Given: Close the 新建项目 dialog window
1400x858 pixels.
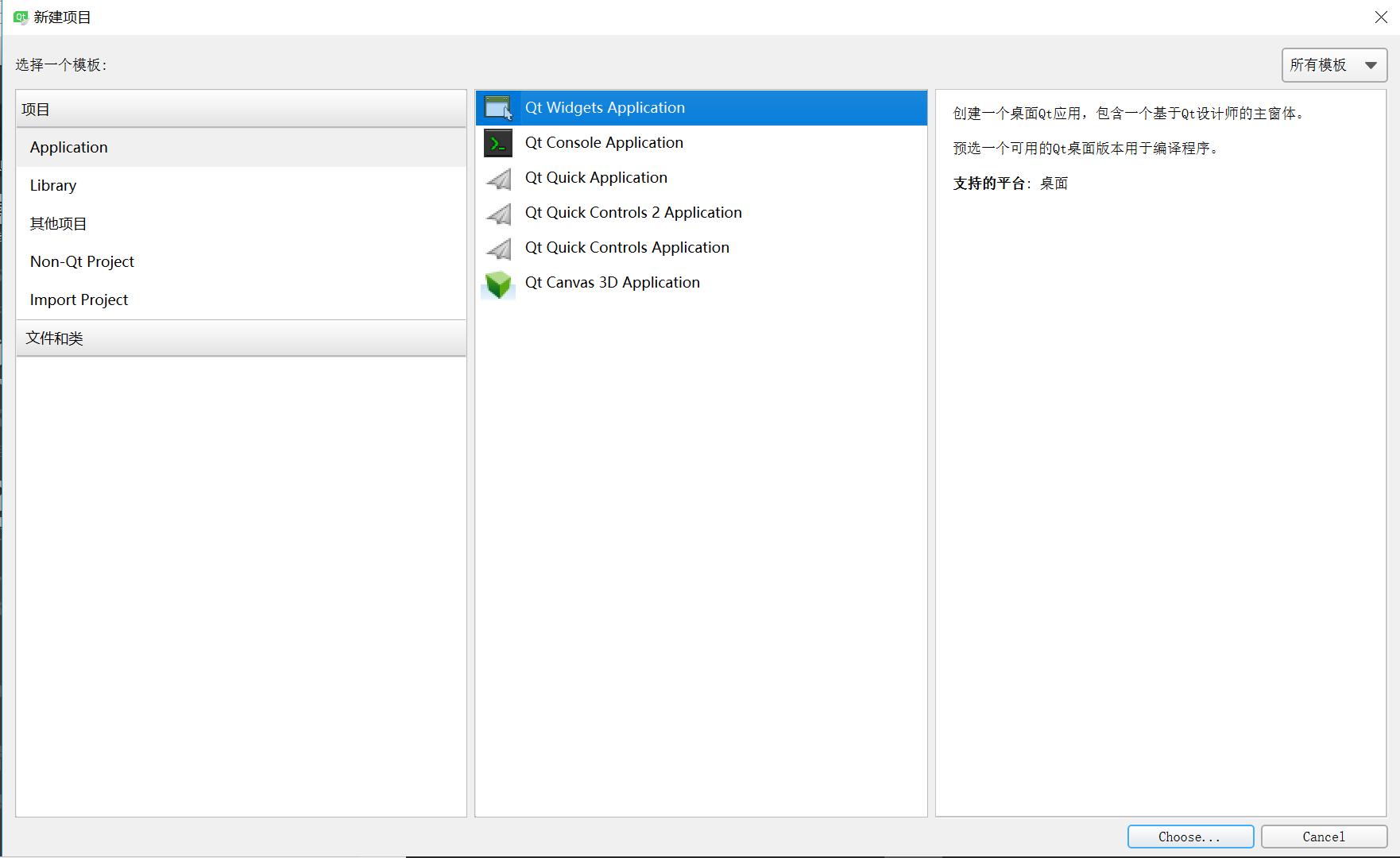Looking at the screenshot, I should (1381, 17).
